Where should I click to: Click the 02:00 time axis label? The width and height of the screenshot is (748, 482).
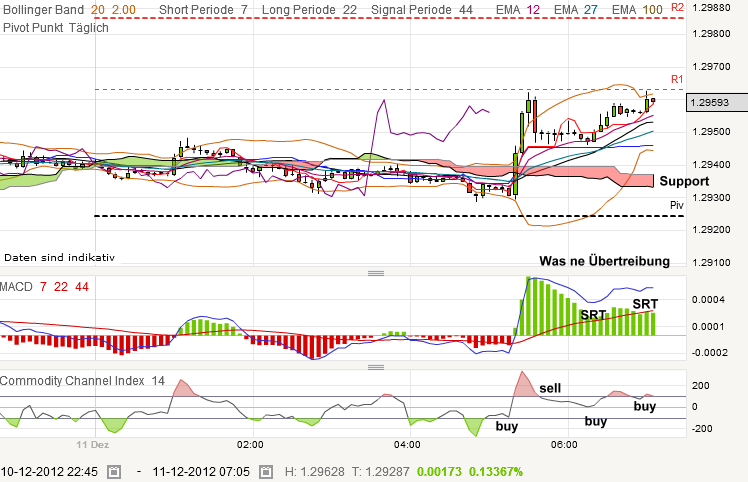[x=250, y=445]
